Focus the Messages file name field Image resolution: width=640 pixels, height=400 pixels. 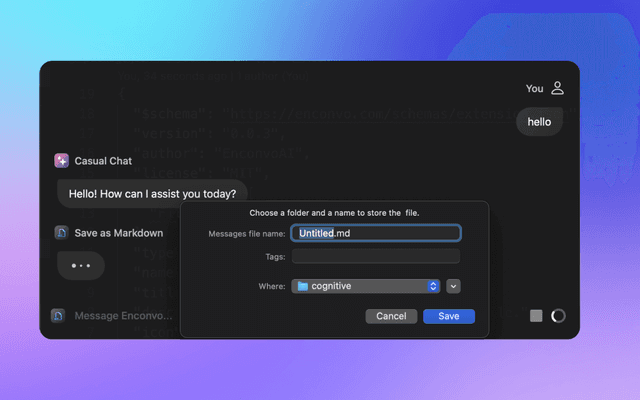(376, 233)
